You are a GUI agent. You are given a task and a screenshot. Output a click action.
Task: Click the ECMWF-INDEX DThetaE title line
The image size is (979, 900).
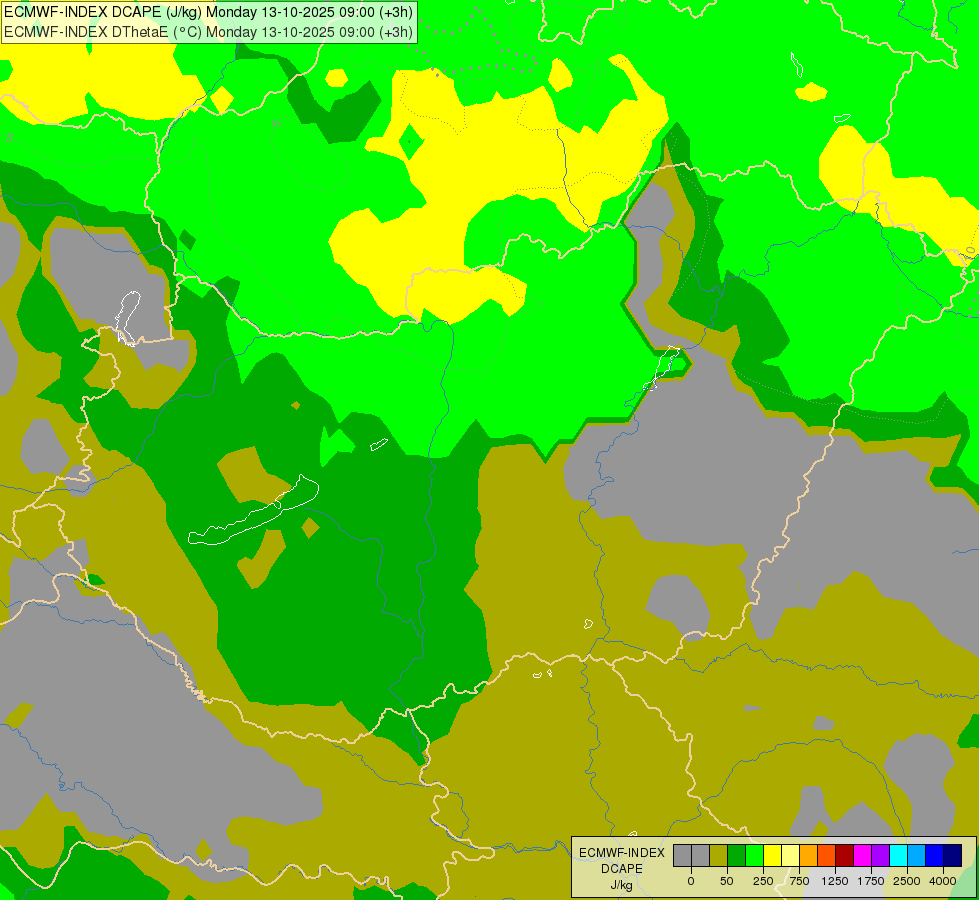click(208, 31)
